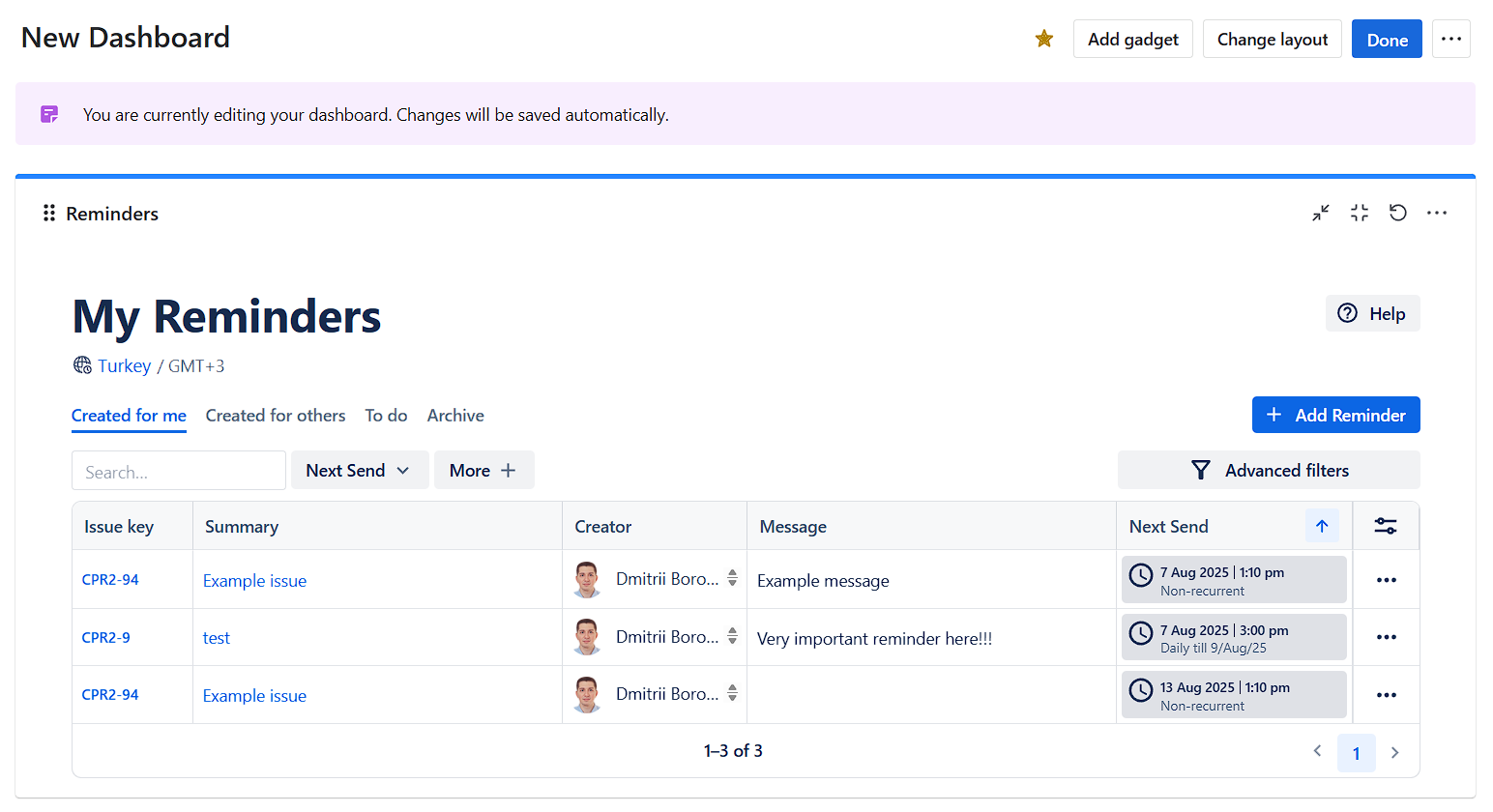
Task: Switch to Created for others tab
Action: click(x=276, y=416)
